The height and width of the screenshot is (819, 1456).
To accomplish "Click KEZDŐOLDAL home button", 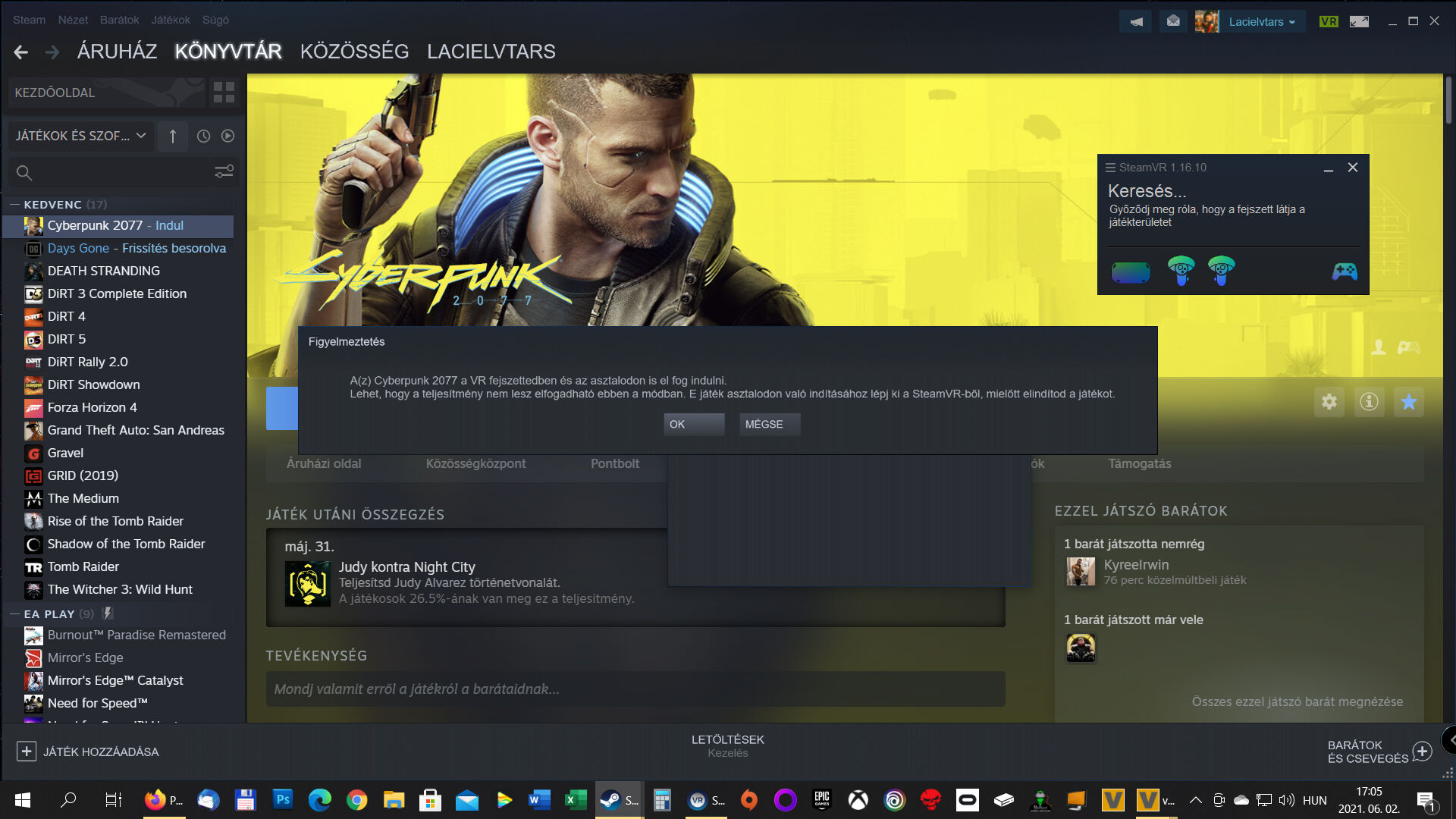I will point(106,93).
